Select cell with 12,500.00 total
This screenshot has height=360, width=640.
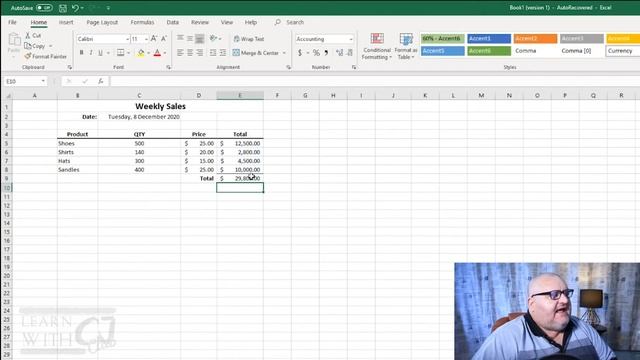(x=240, y=143)
